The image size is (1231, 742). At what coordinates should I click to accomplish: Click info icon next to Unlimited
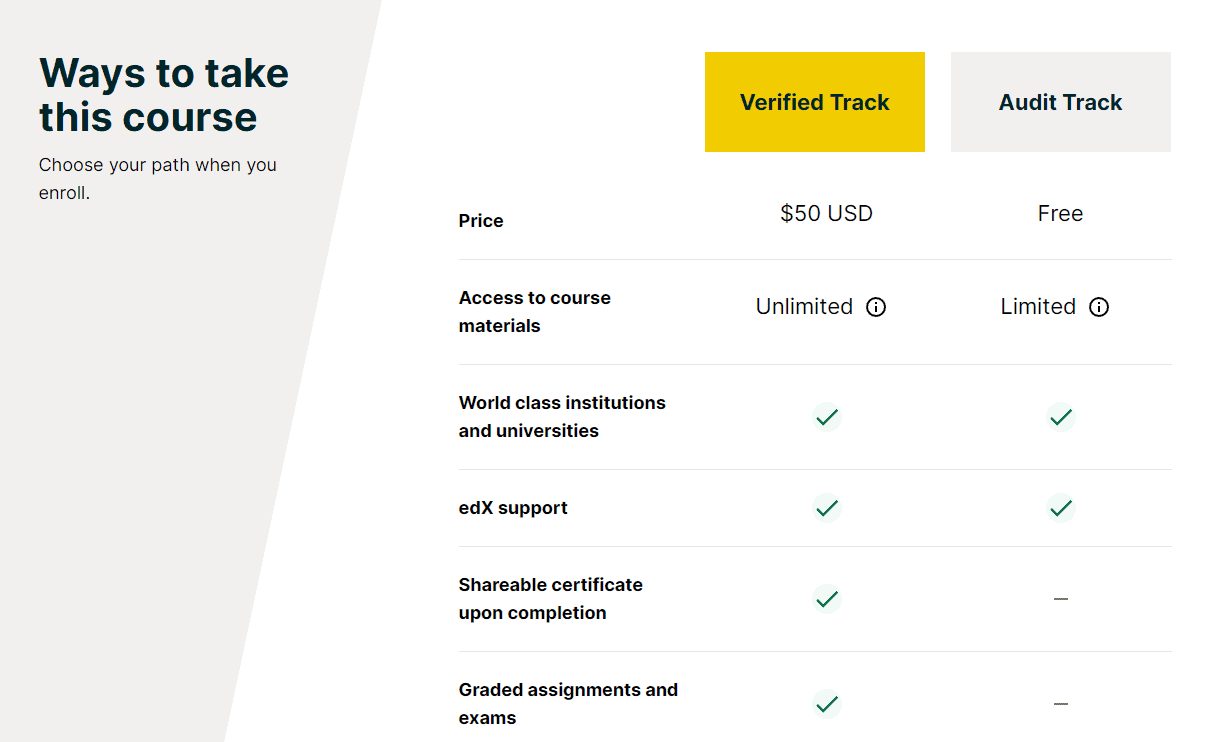[876, 307]
